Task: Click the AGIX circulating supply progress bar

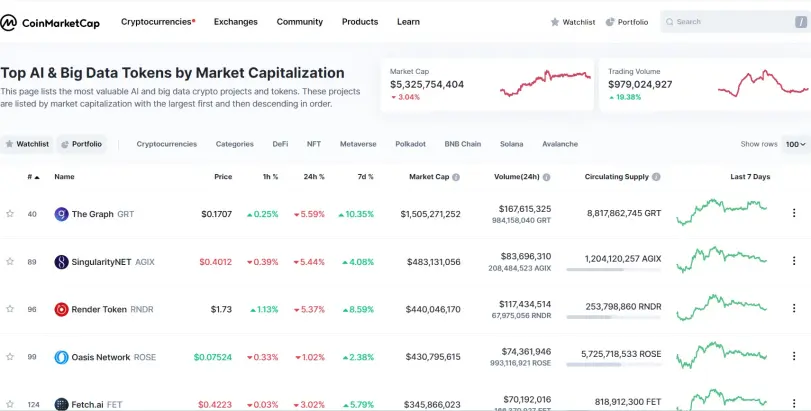Action: click(613, 269)
